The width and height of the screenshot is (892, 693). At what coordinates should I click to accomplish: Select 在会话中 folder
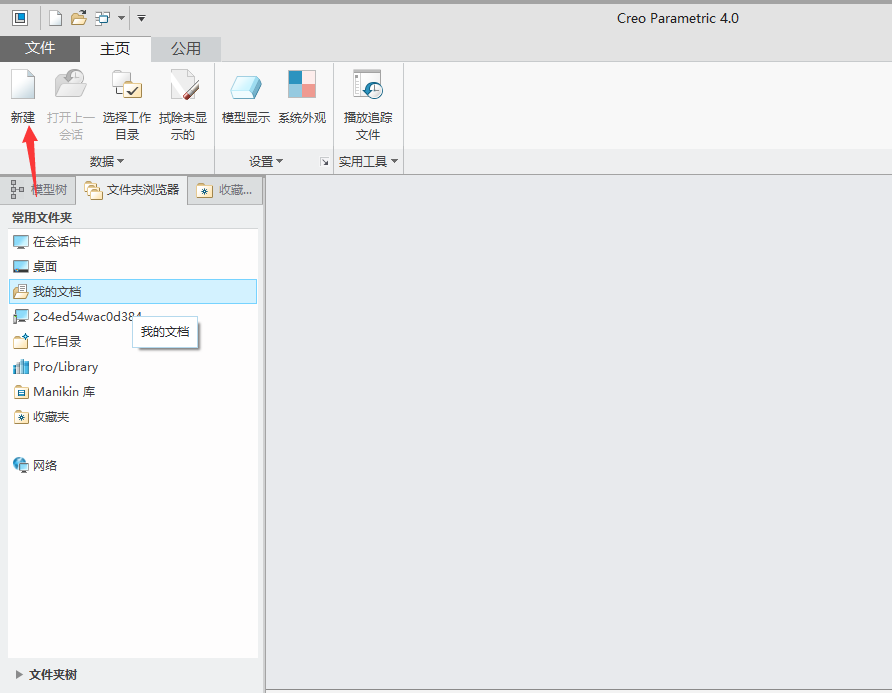(x=133, y=242)
